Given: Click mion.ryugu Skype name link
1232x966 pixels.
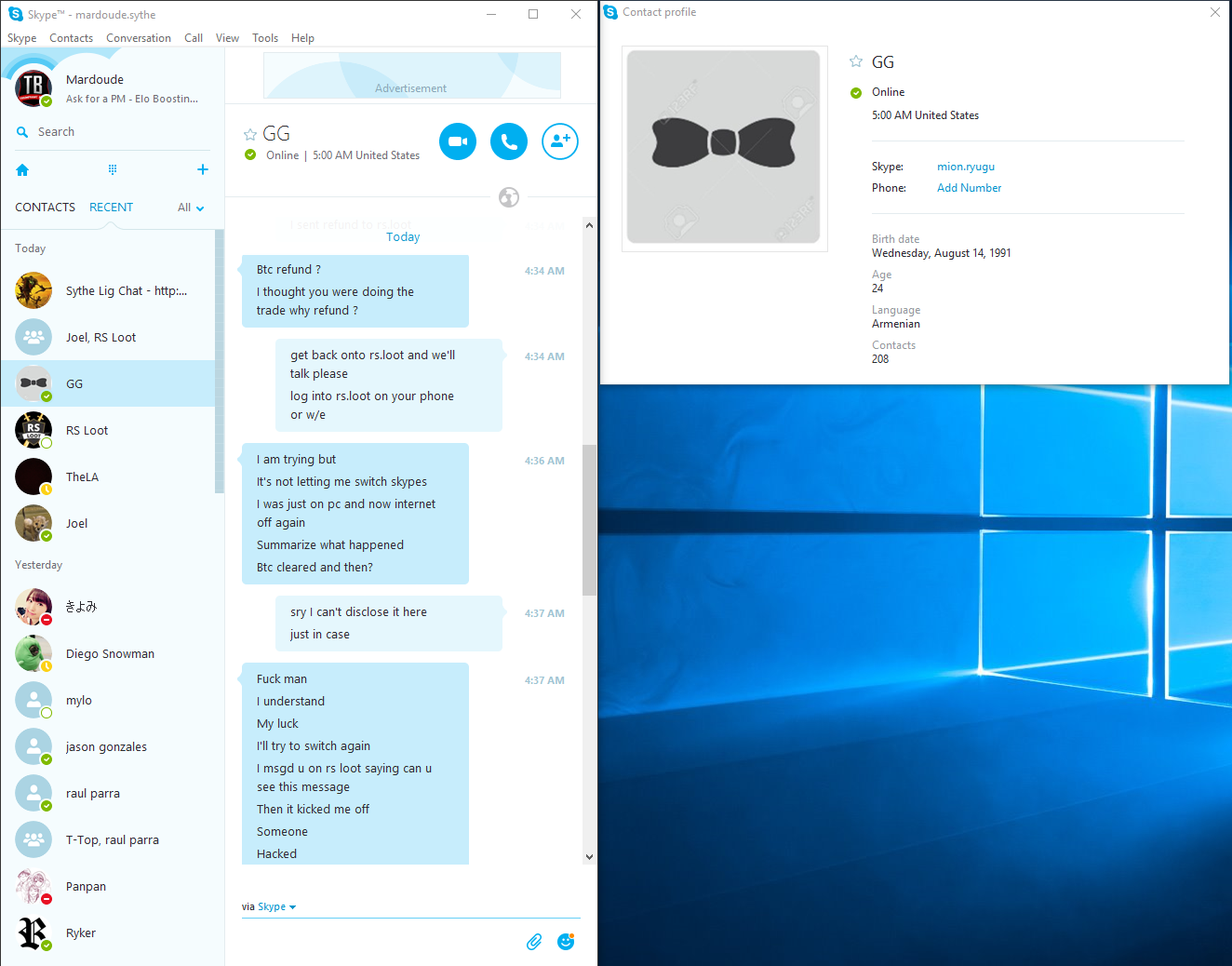Looking at the screenshot, I should pos(966,167).
